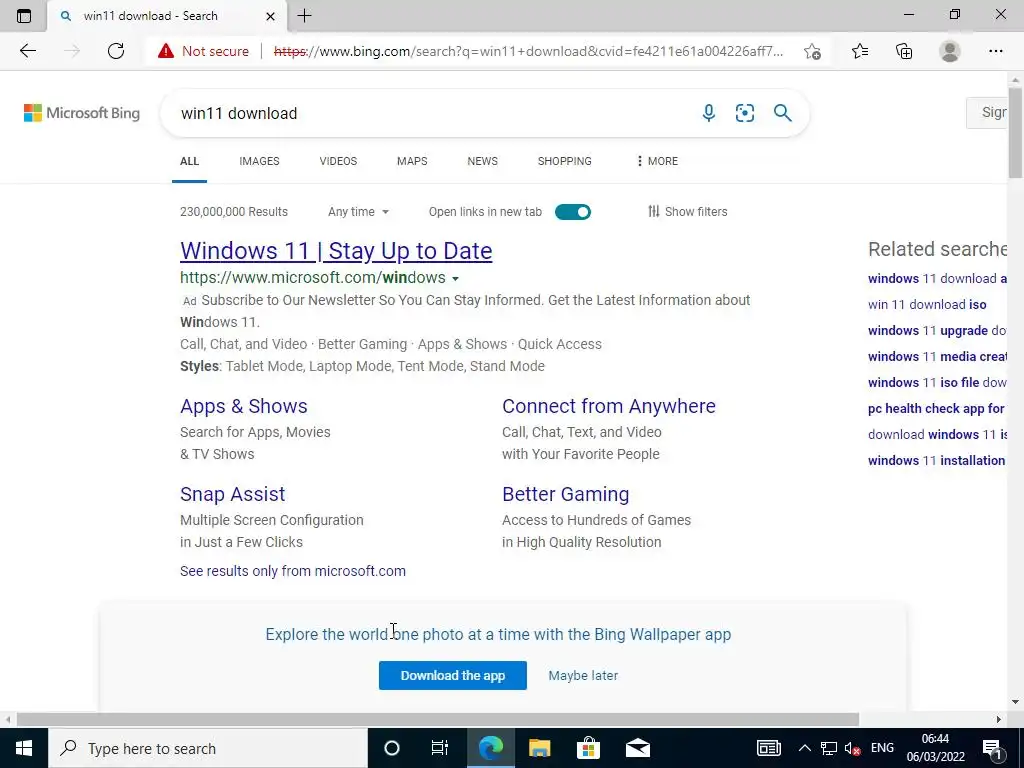Open the MORE search categories menu
The width and height of the screenshot is (1024, 768).
(x=657, y=161)
